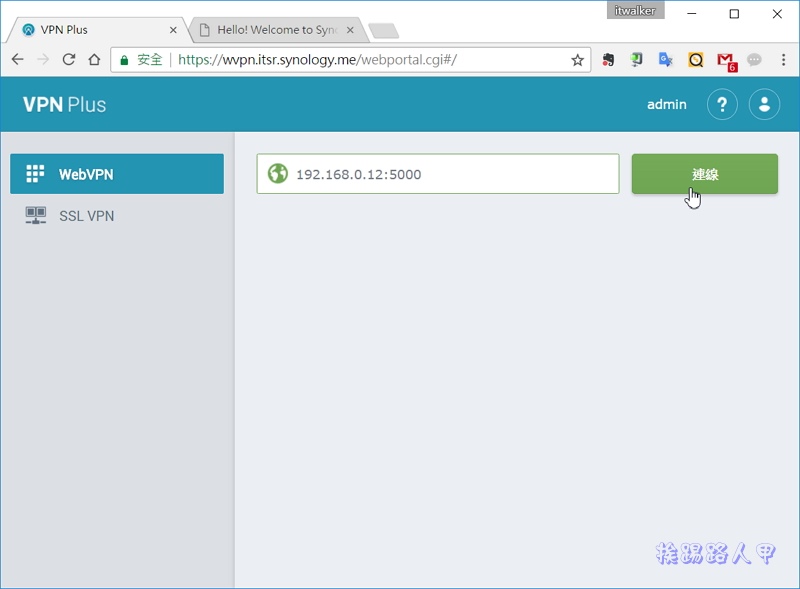Open the Gmail checker extension with badge 6
800x589 pixels.
727,61
